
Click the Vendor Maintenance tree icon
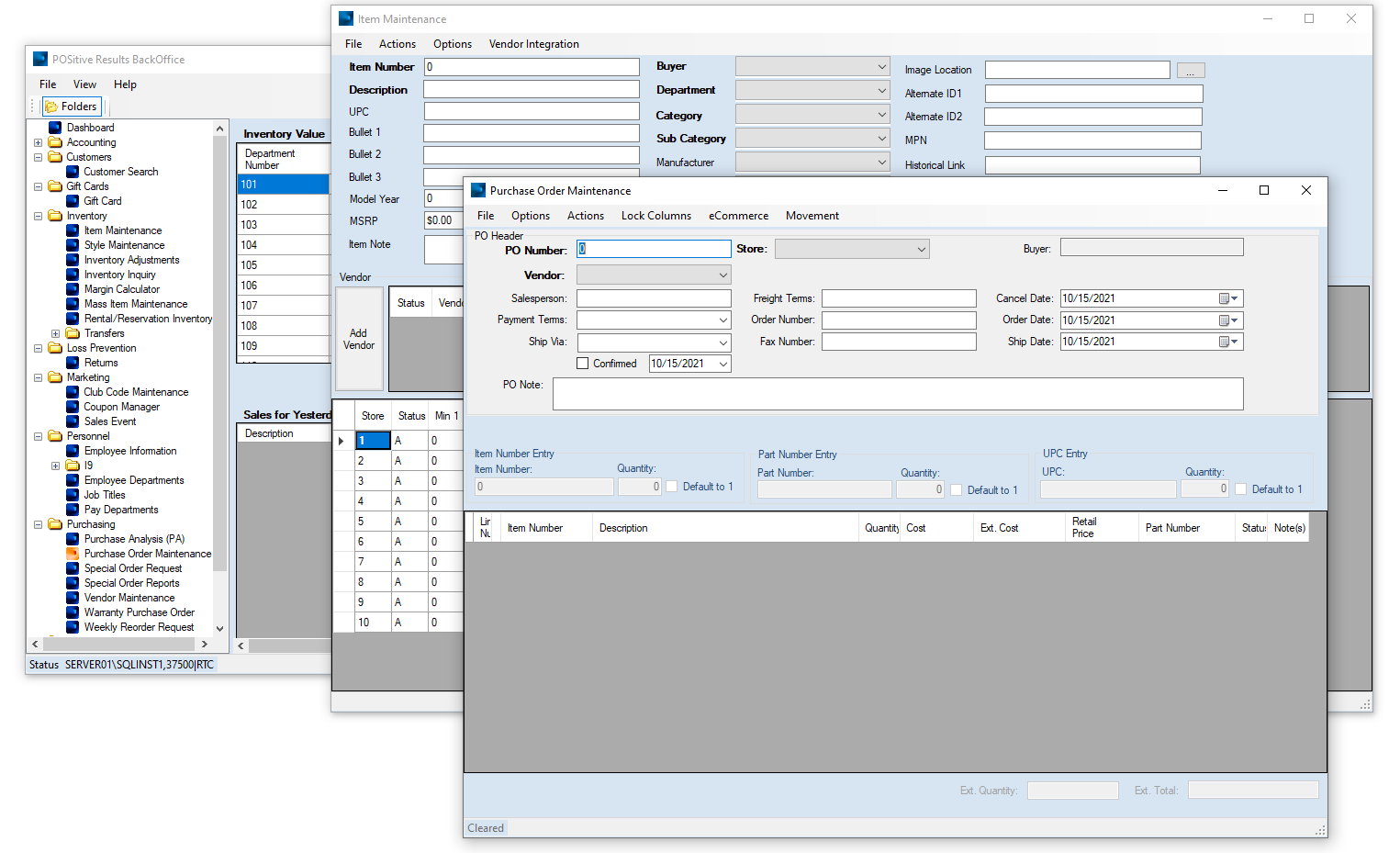click(x=73, y=598)
